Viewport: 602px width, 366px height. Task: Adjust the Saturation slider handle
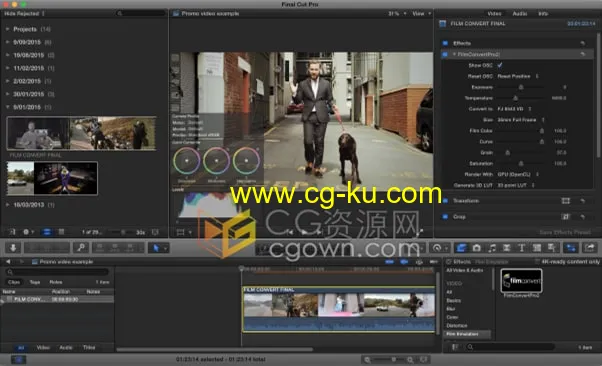pyautogui.click(x=521, y=164)
